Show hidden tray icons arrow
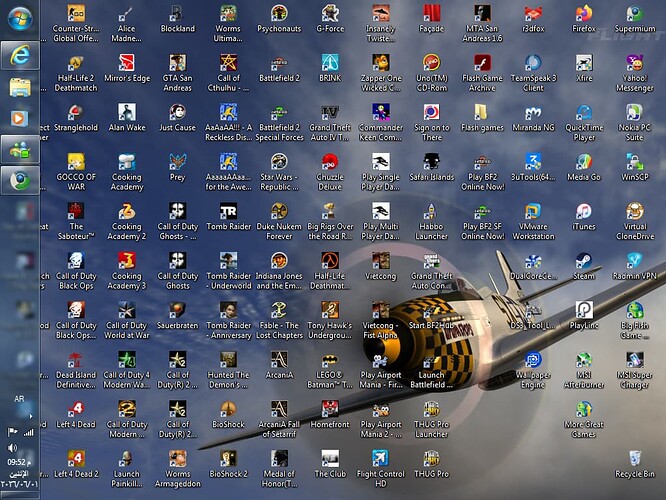666x500 pixels. pyautogui.click(x=31, y=416)
